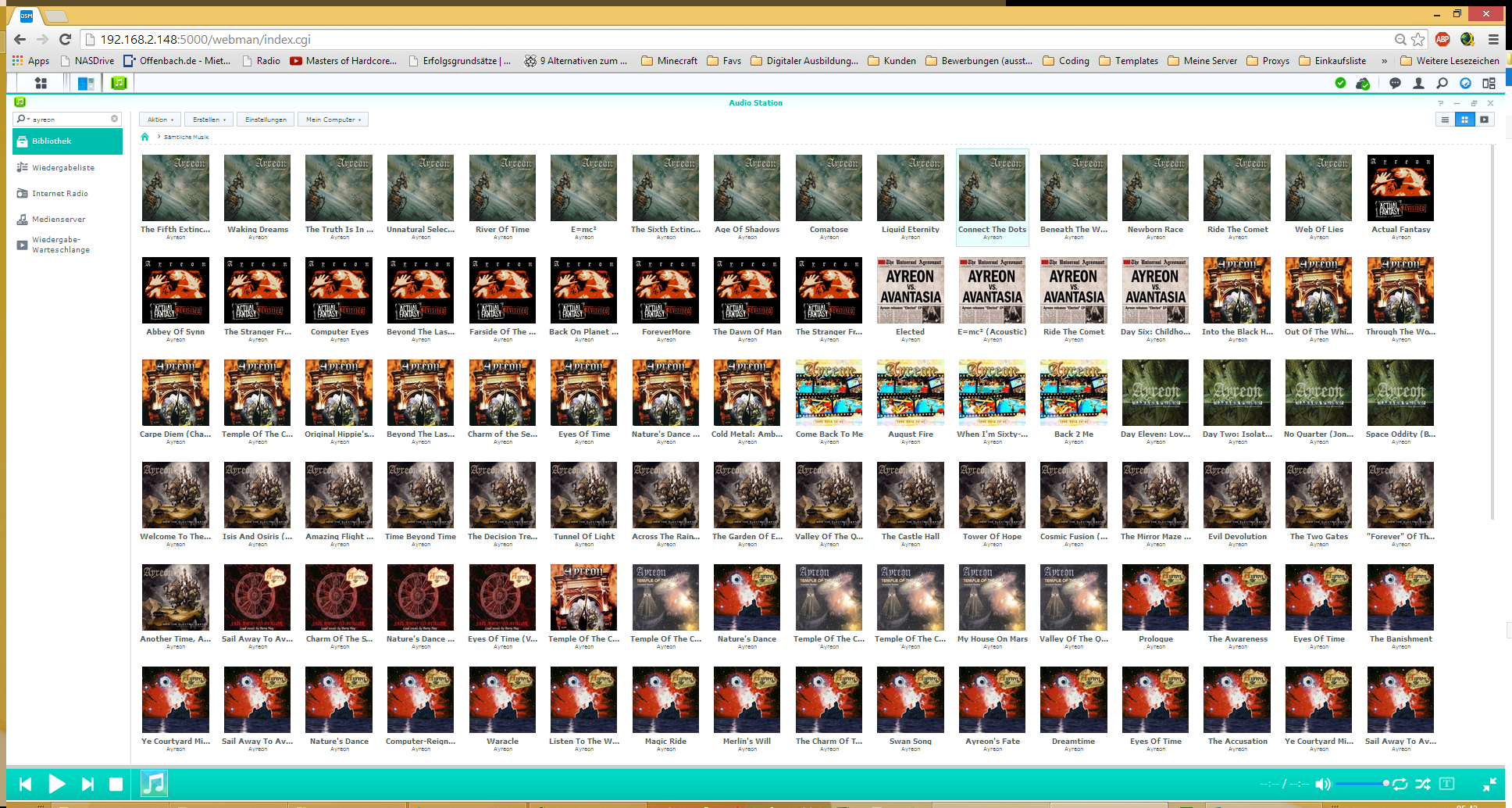Select Wiedergabeliste in the sidebar
Screen dimensions: 1512x808
[62, 167]
